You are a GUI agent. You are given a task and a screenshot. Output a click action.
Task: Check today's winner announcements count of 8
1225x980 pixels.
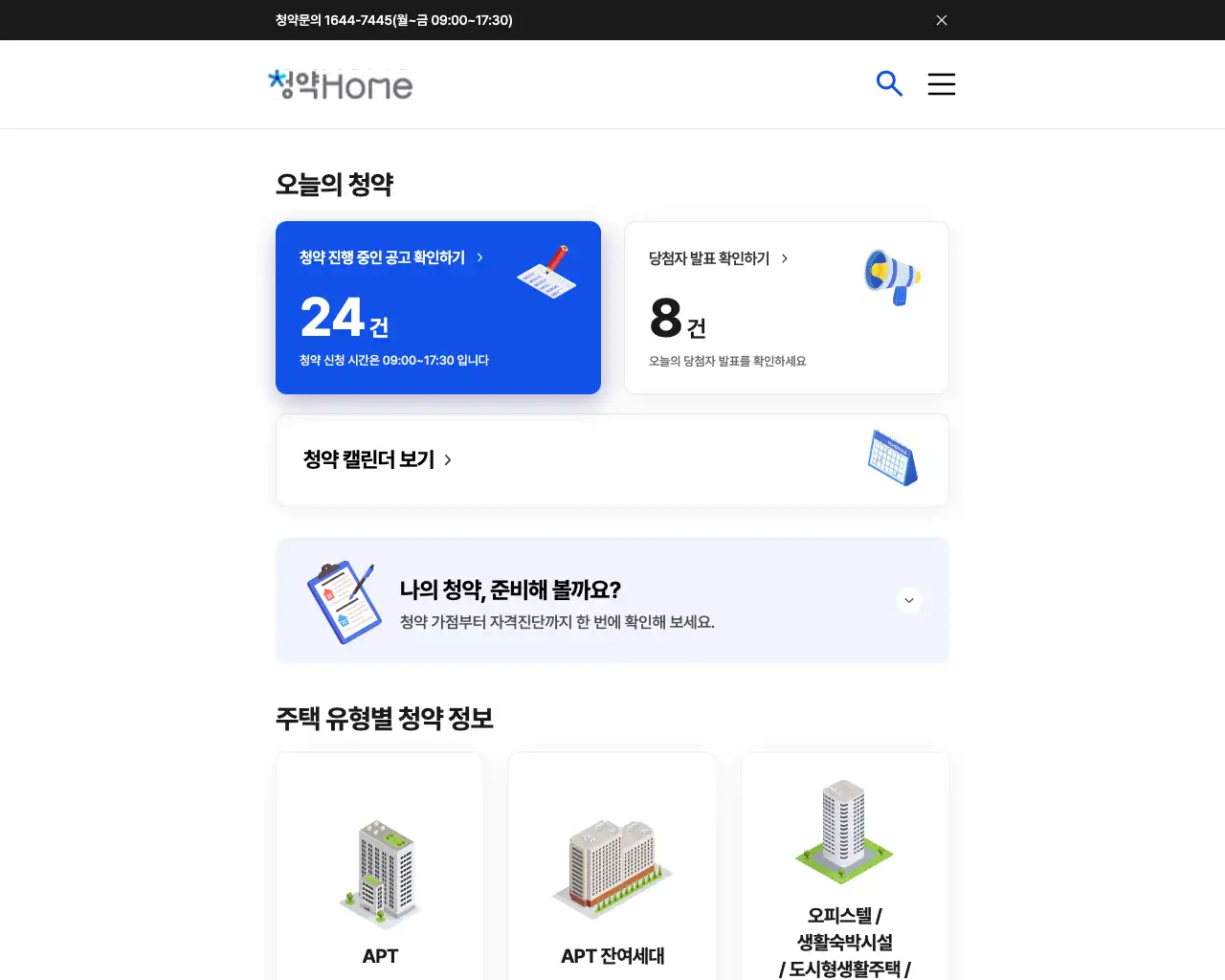[677, 321]
